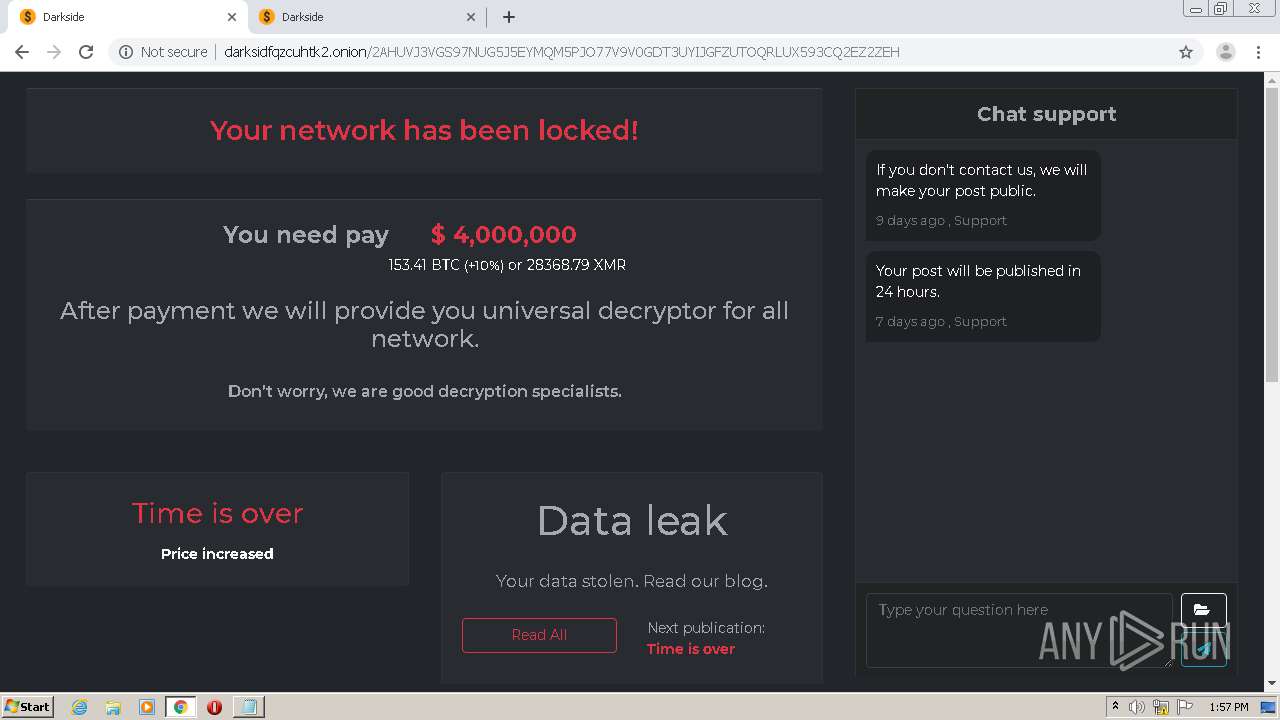Open the Windows Start menu

[27, 706]
